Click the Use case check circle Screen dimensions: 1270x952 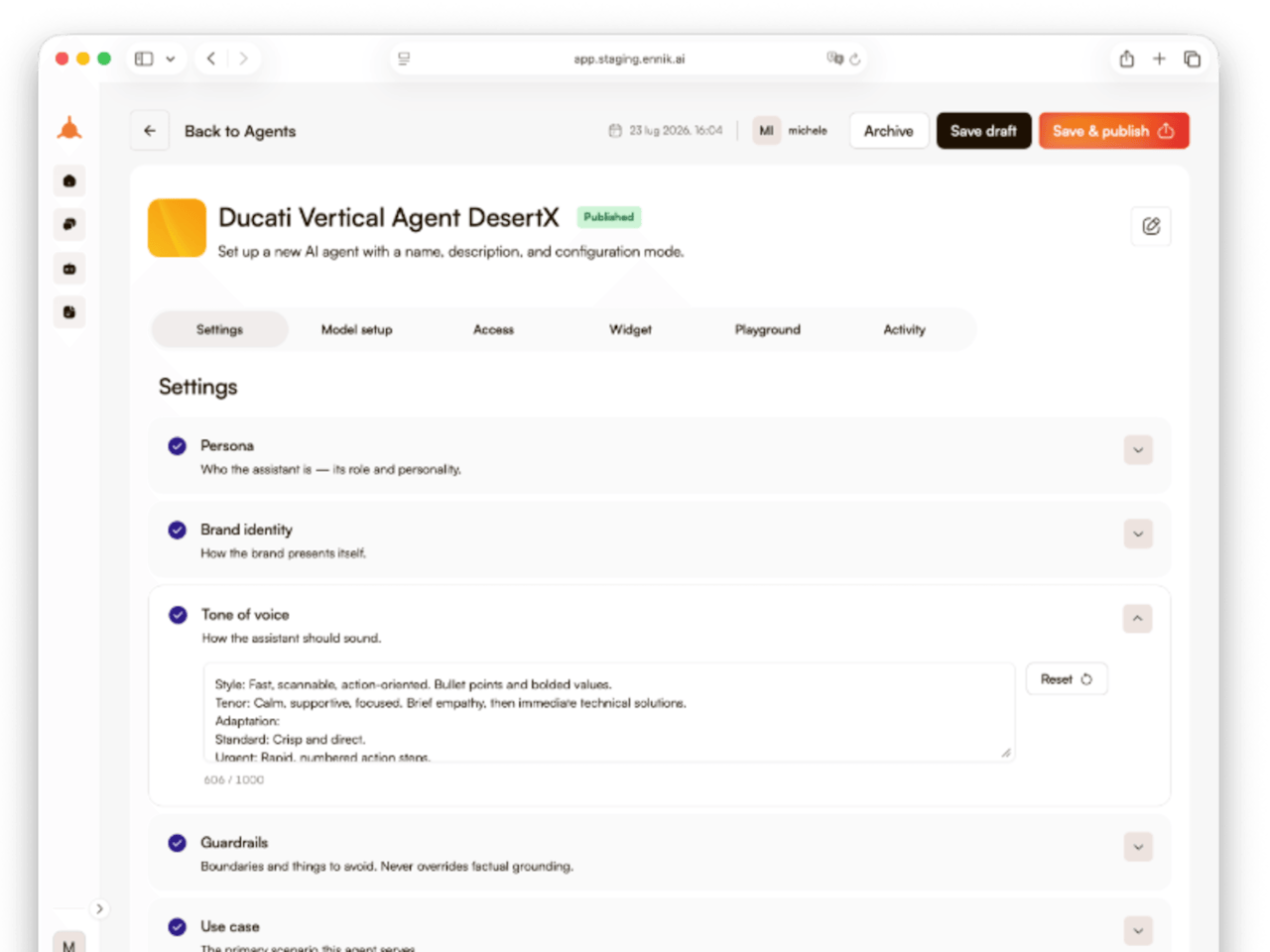click(x=178, y=927)
